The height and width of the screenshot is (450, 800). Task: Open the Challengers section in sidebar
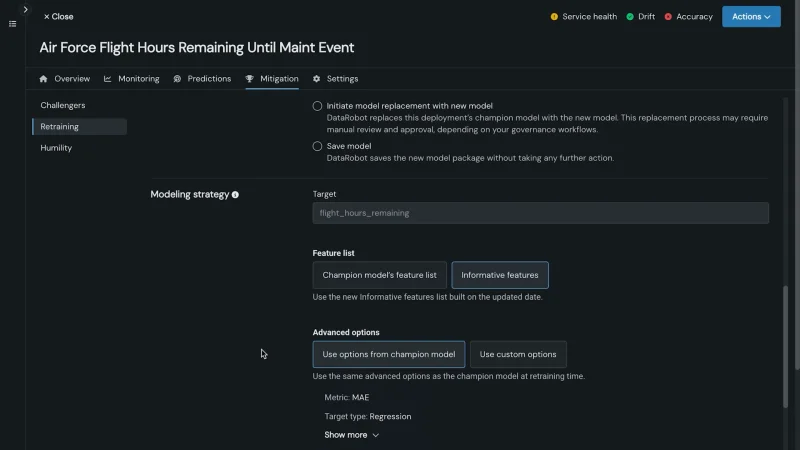tap(63, 105)
